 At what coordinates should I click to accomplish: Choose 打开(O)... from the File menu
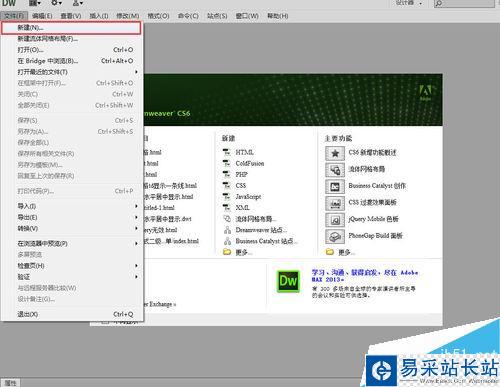tap(72, 50)
